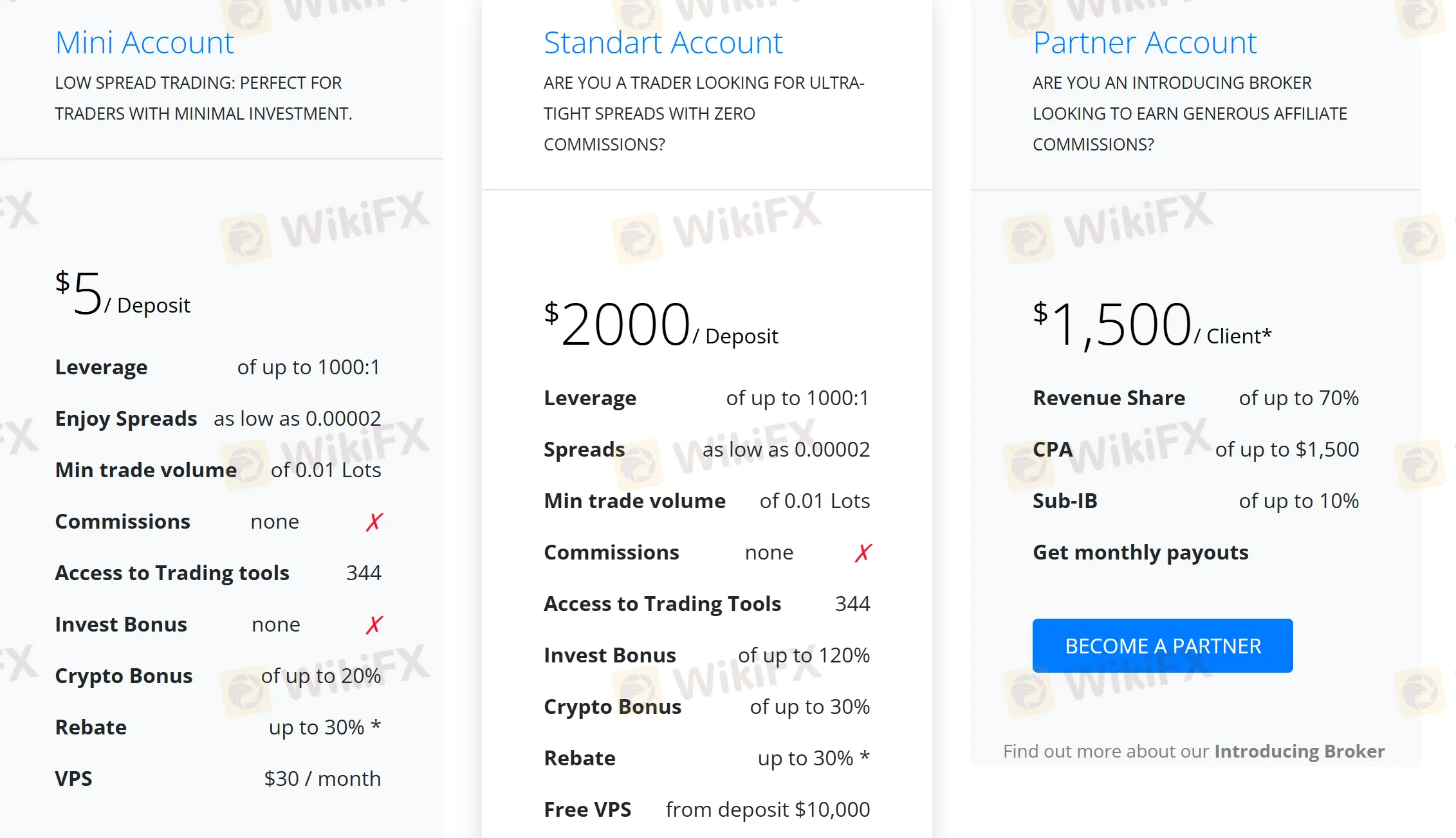The width and height of the screenshot is (1456, 838).
Task: Select the Partner Account heading
Action: [x=1145, y=42]
